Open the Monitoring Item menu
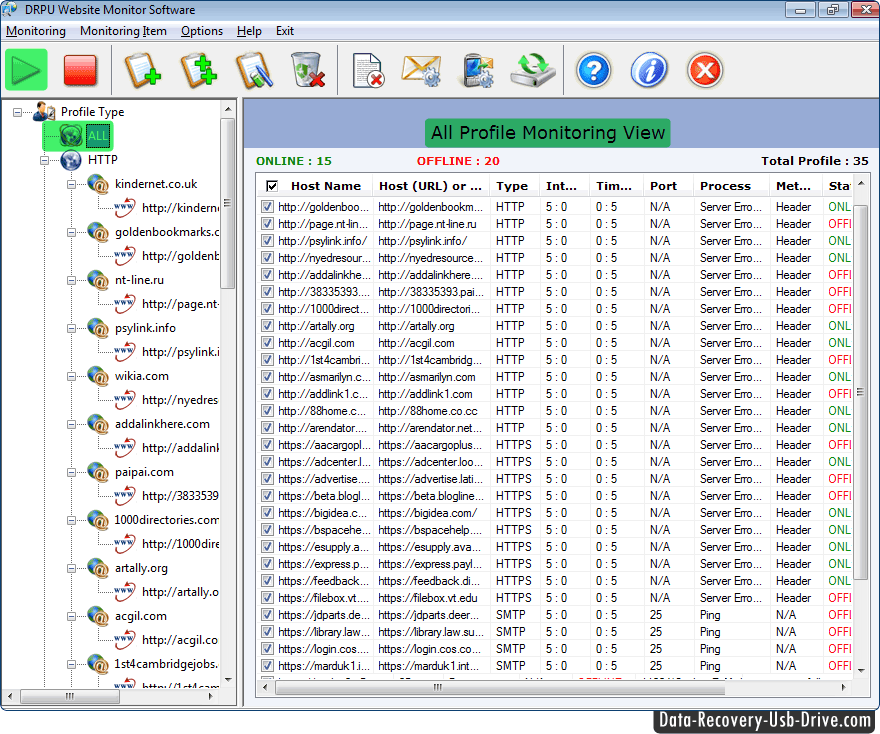This screenshot has height=734, width=880. (x=123, y=31)
